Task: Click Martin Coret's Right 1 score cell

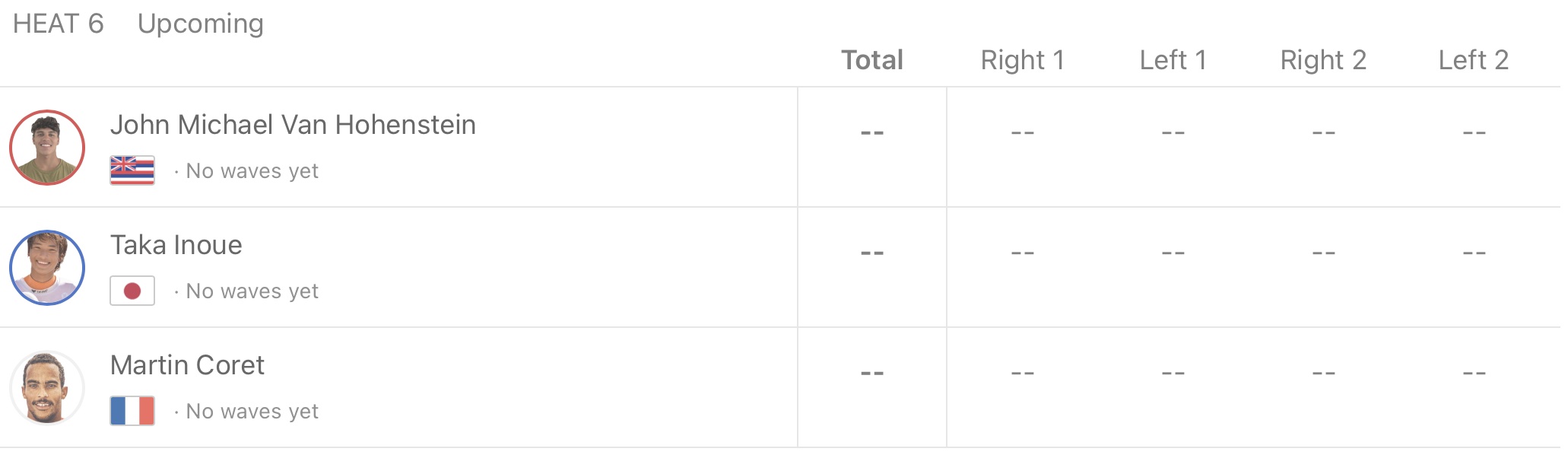Action: click(1022, 373)
